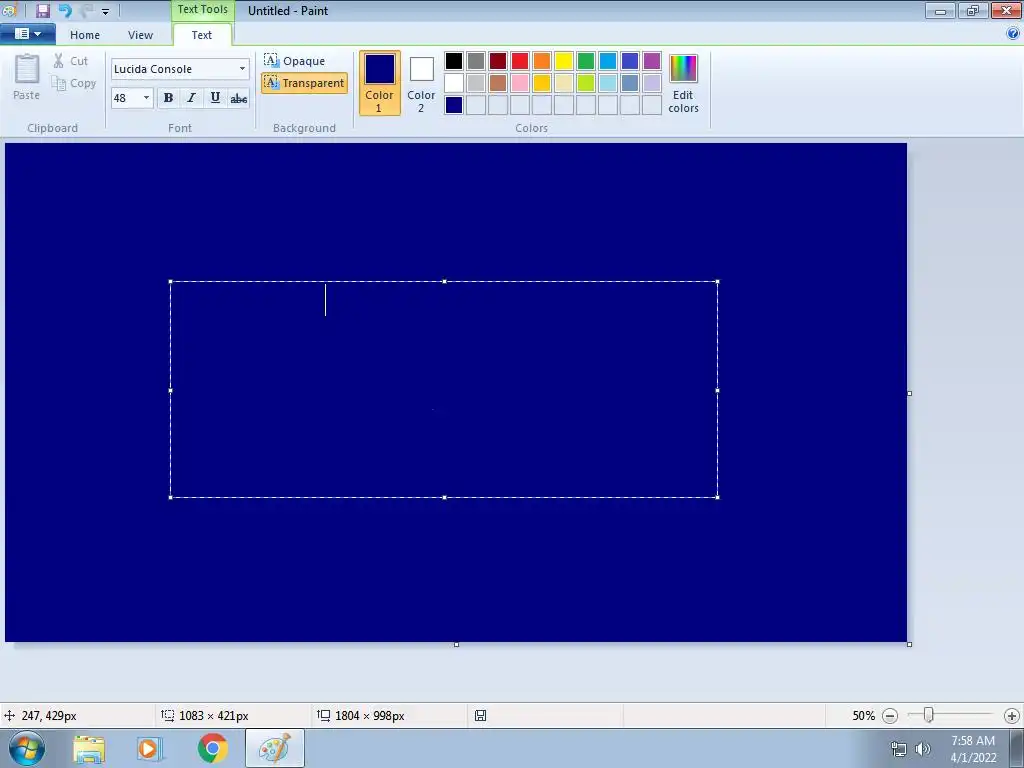This screenshot has width=1024, height=768.
Task: Click inside the text box on canvas
Action: (444, 390)
